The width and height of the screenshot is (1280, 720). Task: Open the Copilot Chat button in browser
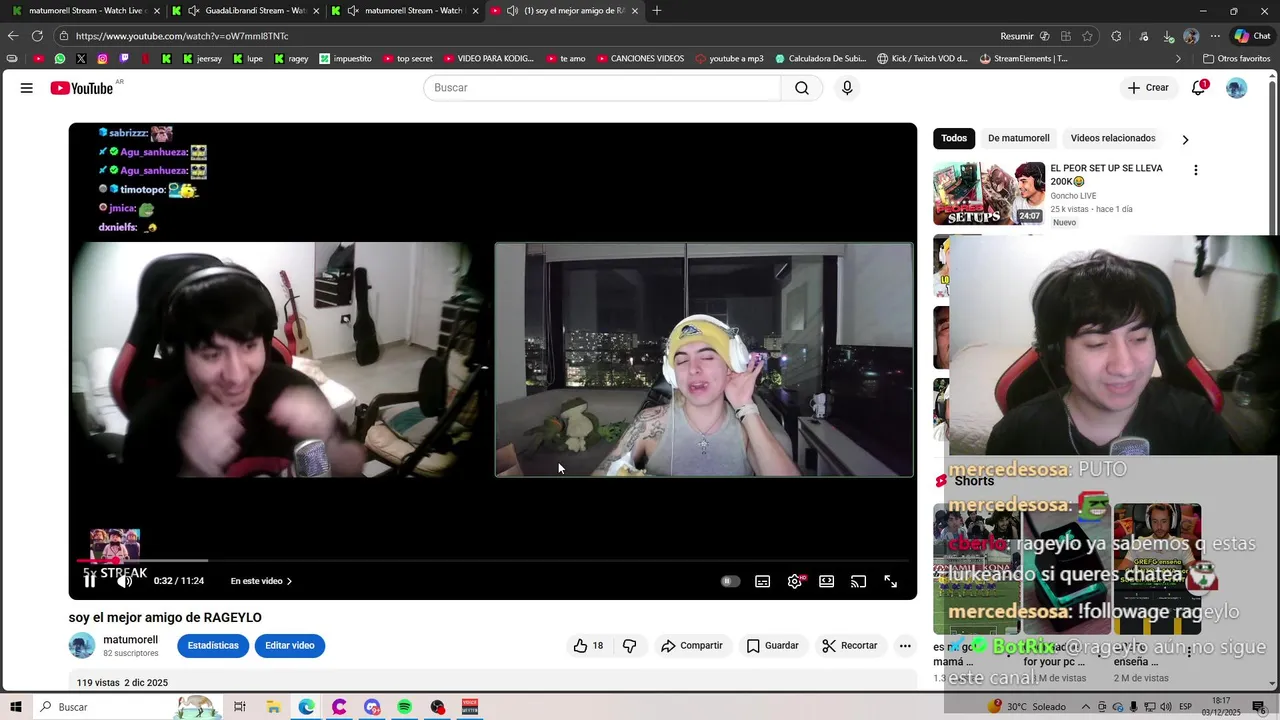[1252, 36]
